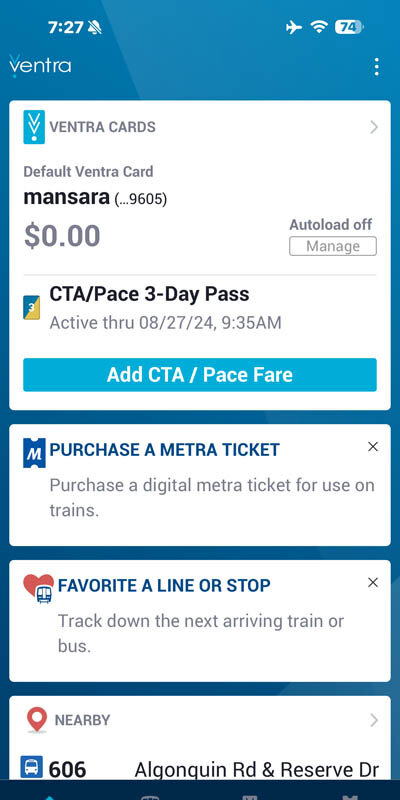Dismiss the Purchase a Metra Ticket card

pyautogui.click(x=373, y=447)
